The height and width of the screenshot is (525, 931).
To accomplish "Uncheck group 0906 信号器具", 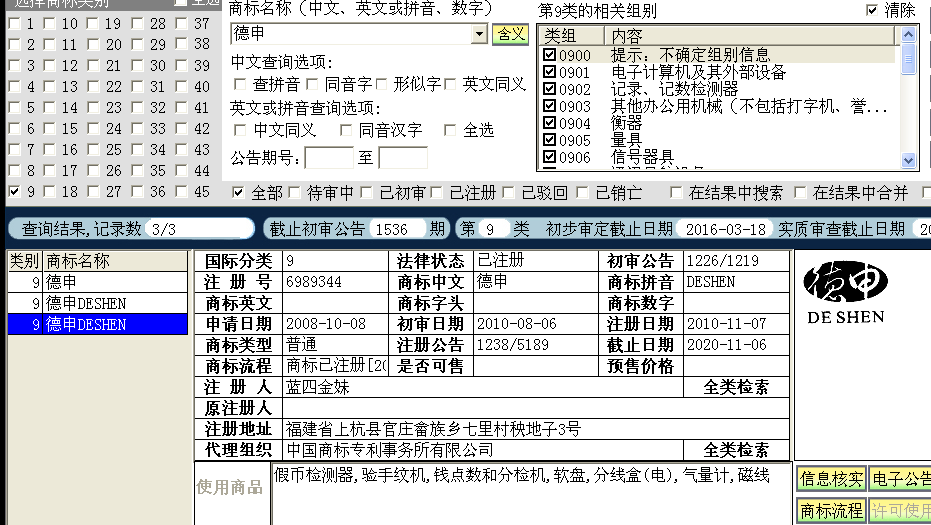I will (549, 157).
